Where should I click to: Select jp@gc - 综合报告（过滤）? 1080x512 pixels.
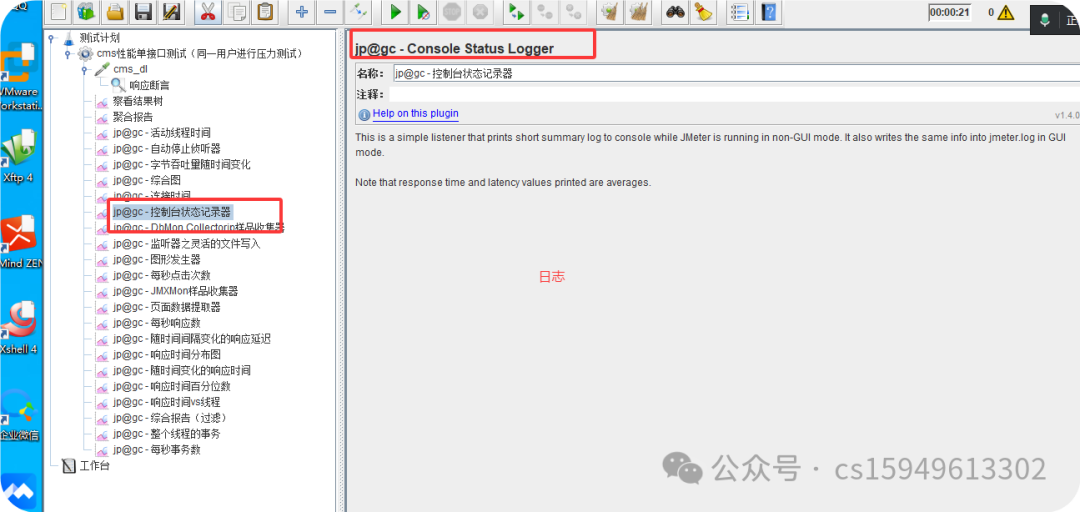(170, 418)
